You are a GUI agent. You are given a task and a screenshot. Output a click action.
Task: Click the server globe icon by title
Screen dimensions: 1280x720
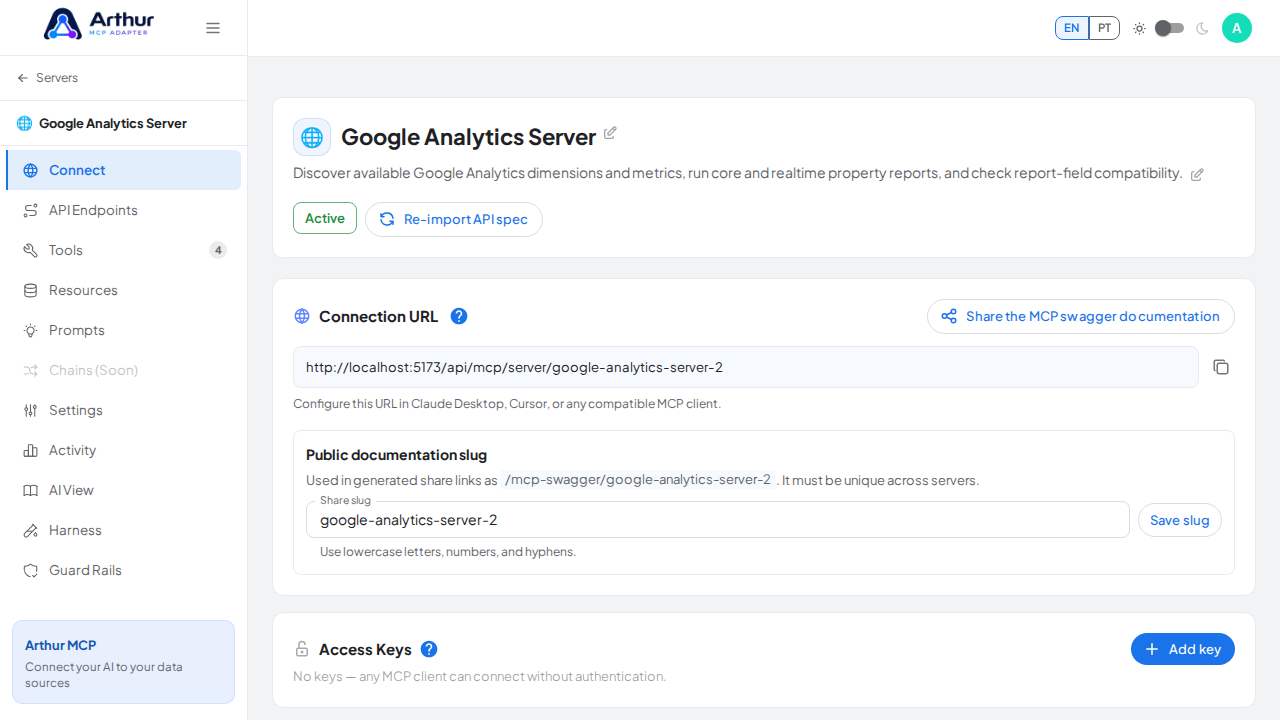point(312,137)
